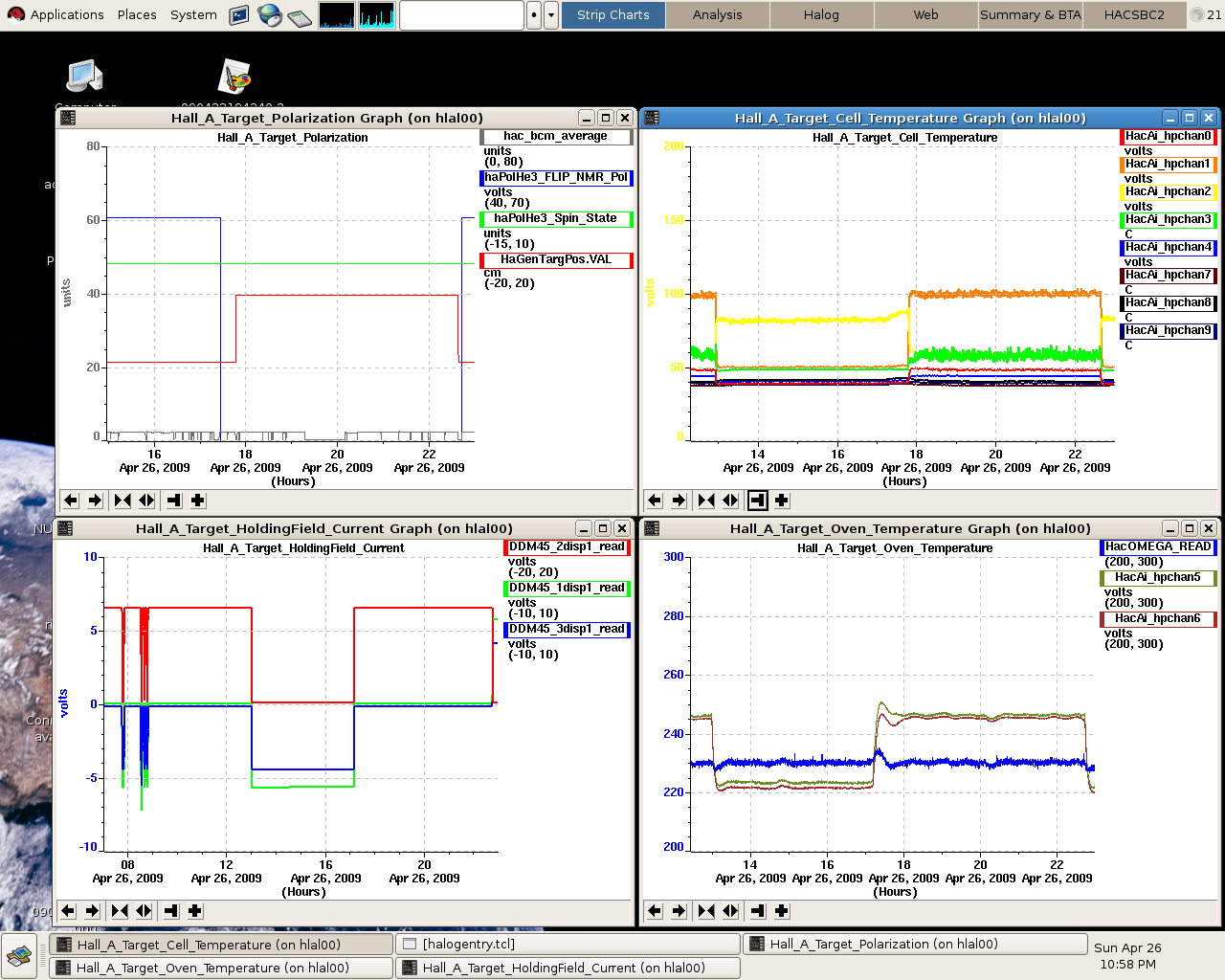This screenshot has width=1225, height=980.
Task: Pan right in Polarization graph toolbar
Action: [95, 500]
